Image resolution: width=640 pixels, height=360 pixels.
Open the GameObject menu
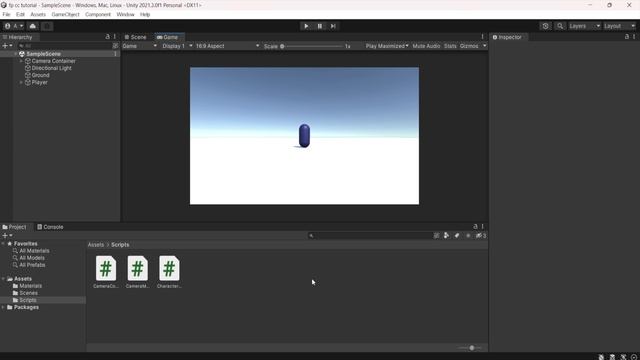pos(65,14)
